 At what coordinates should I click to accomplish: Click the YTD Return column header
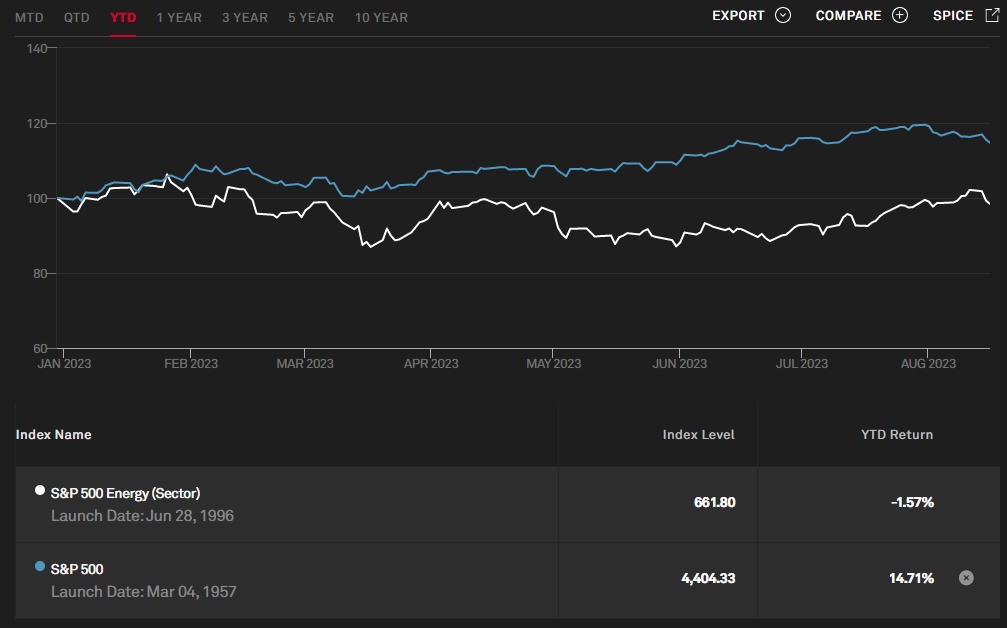(897, 435)
